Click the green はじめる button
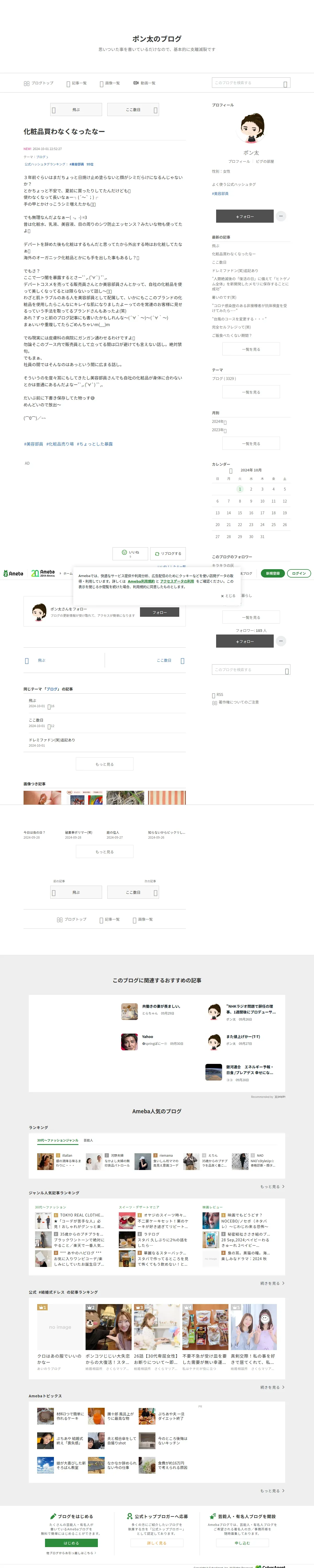Screen dimensions: 314x1568 tap(71, 1543)
